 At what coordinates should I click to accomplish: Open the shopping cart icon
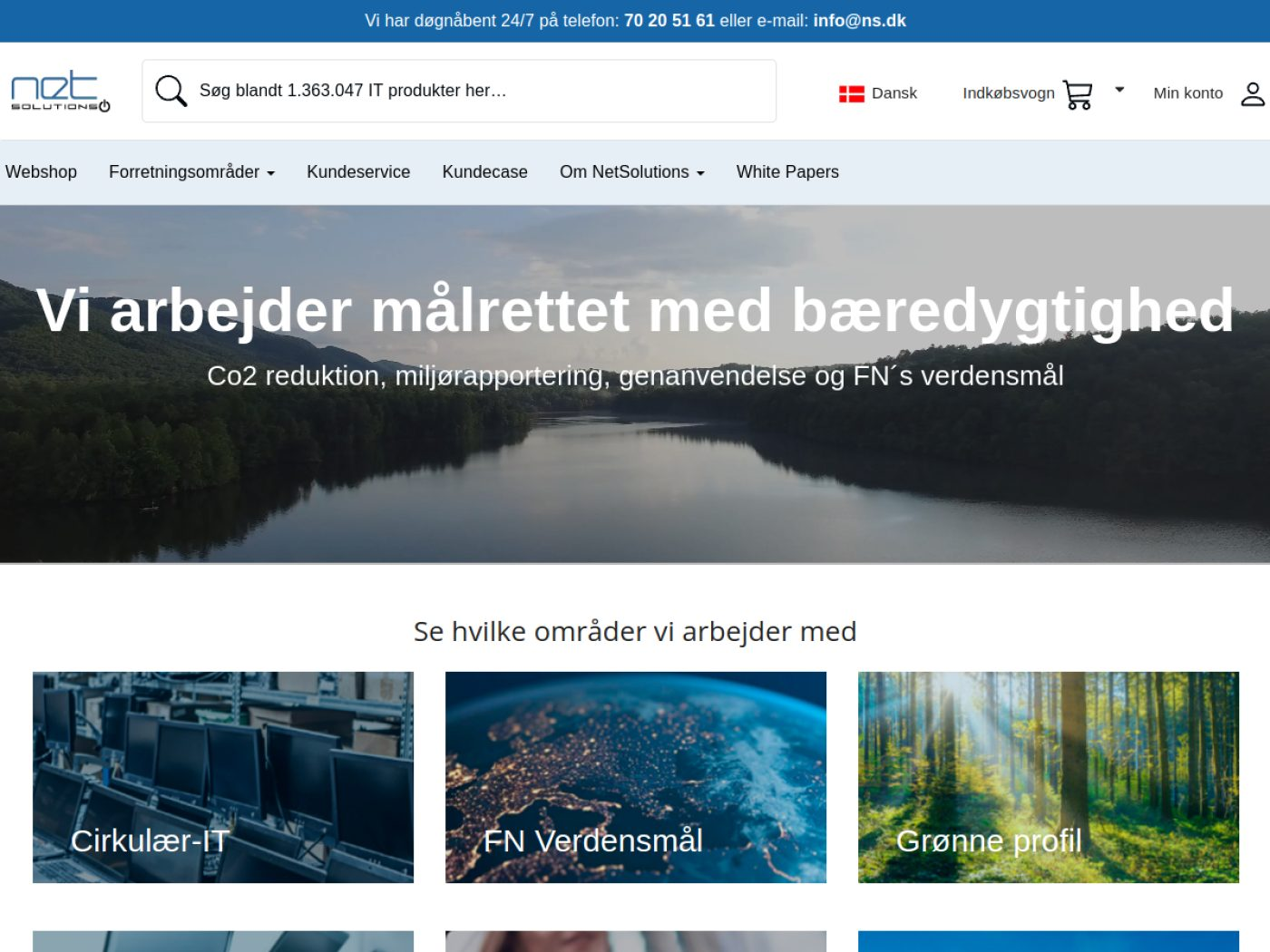pyautogui.click(x=1078, y=94)
